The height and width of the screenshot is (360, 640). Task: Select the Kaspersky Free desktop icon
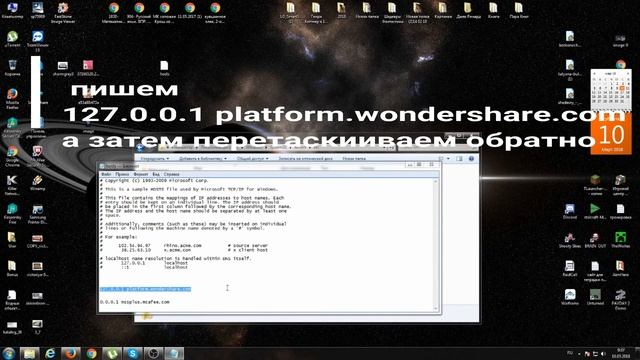[12, 213]
